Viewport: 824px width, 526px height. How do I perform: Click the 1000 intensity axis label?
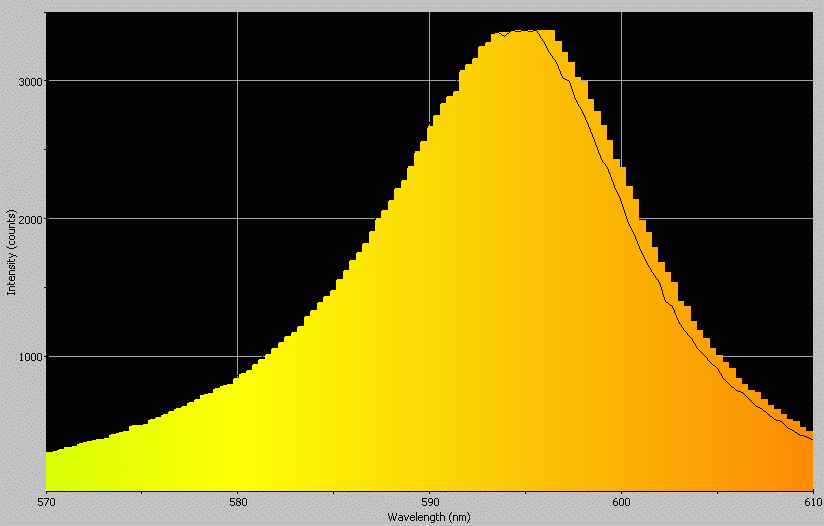32,357
